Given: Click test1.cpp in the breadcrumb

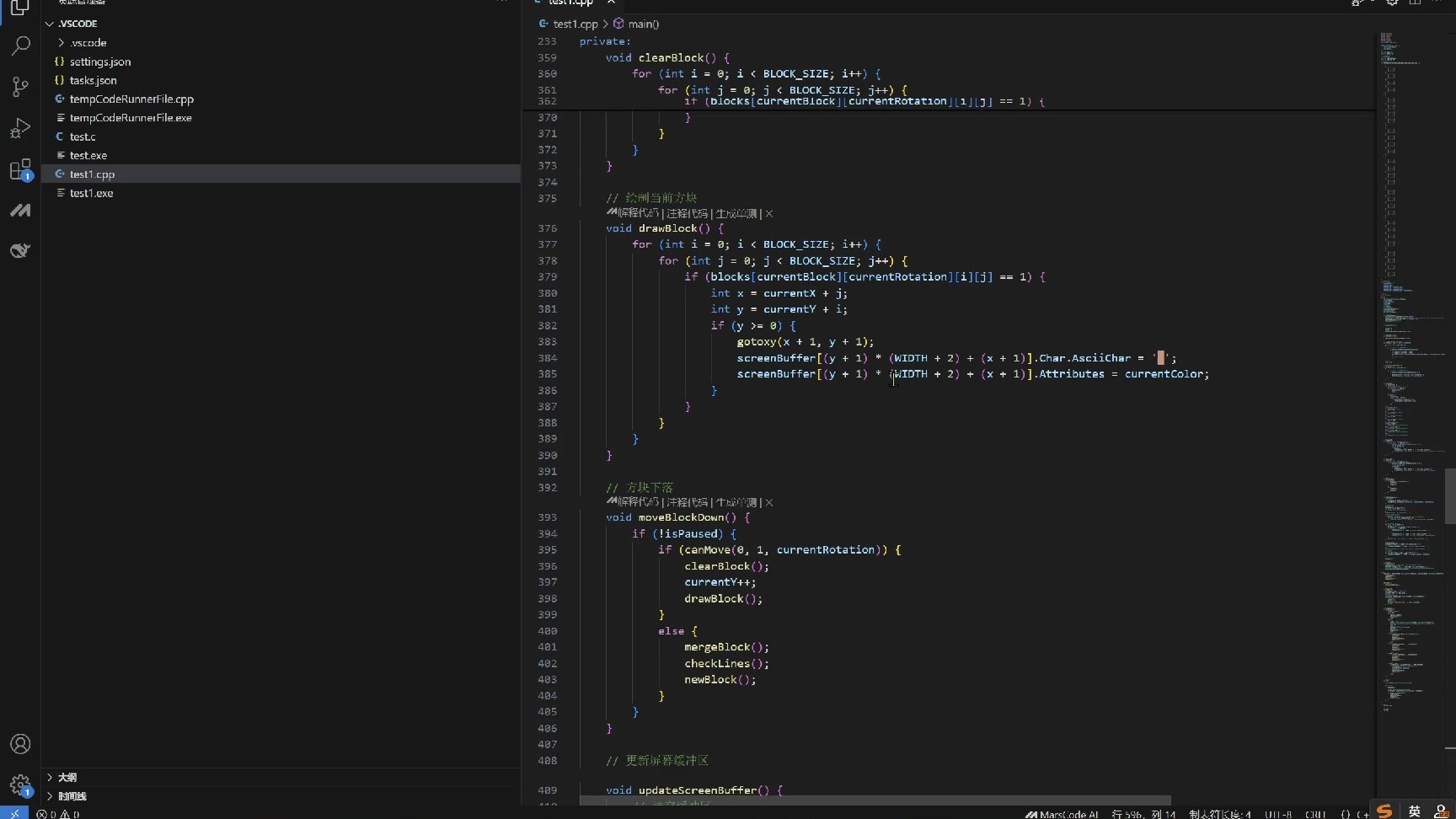Looking at the screenshot, I should 575,24.
